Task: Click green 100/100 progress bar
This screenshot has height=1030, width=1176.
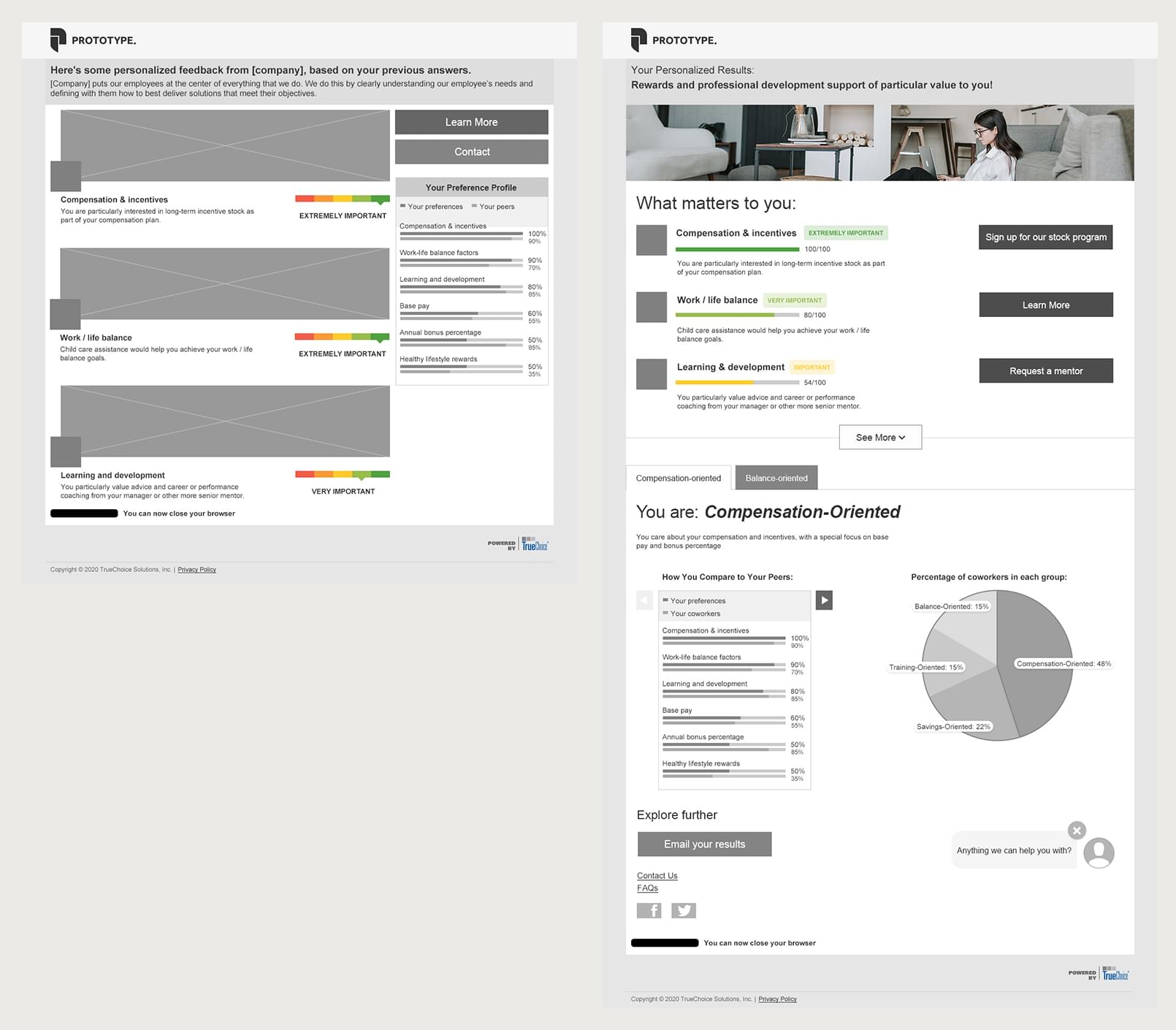Action: pyautogui.click(x=738, y=249)
